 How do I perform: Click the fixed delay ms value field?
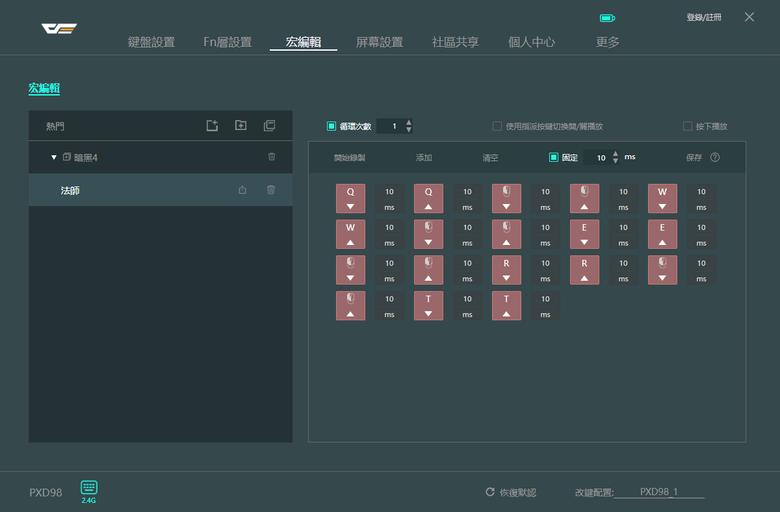tap(597, 158)
